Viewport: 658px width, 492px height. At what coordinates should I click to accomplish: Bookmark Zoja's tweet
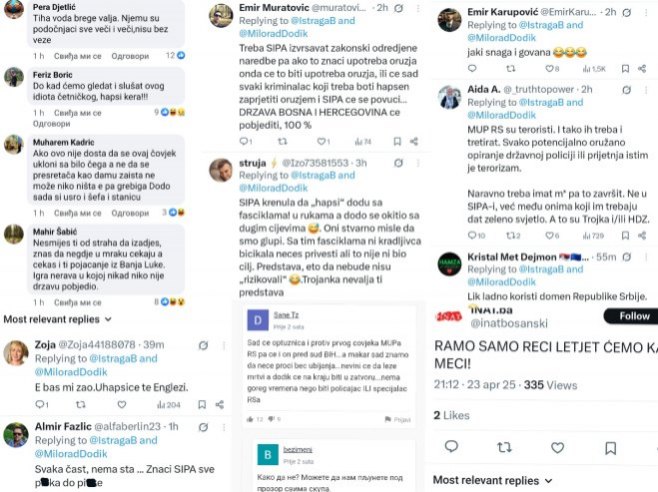coord(201,404)
